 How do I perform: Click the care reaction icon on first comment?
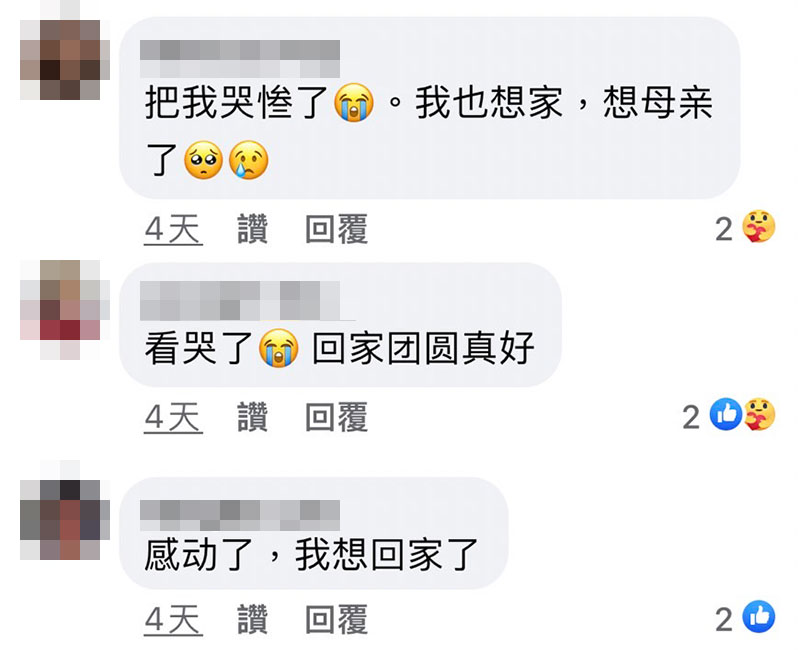coord(758,226)
